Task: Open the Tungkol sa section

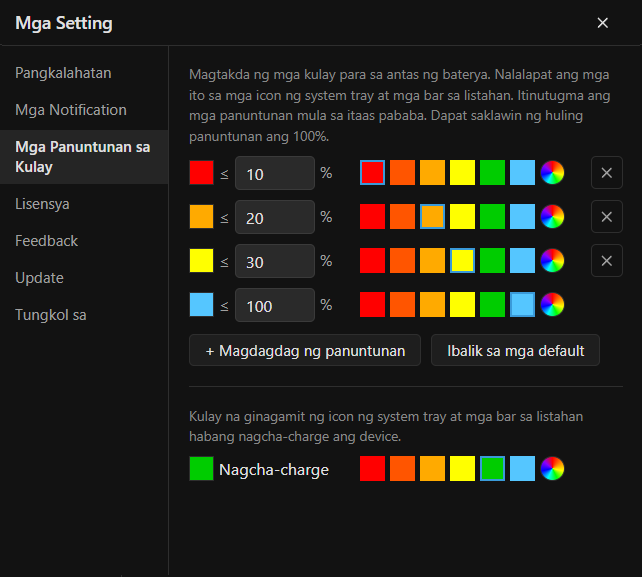Action: [x=84, y=315]
